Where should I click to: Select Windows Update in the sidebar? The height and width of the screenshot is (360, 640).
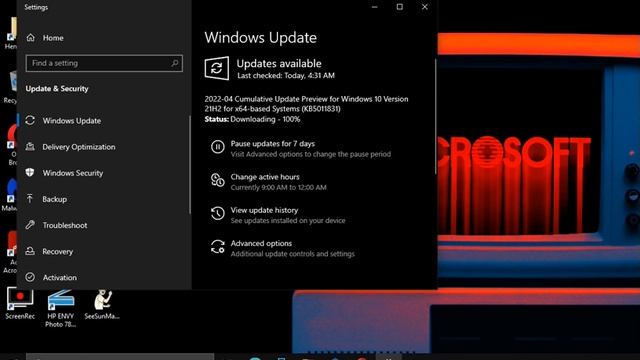point(72,120)
